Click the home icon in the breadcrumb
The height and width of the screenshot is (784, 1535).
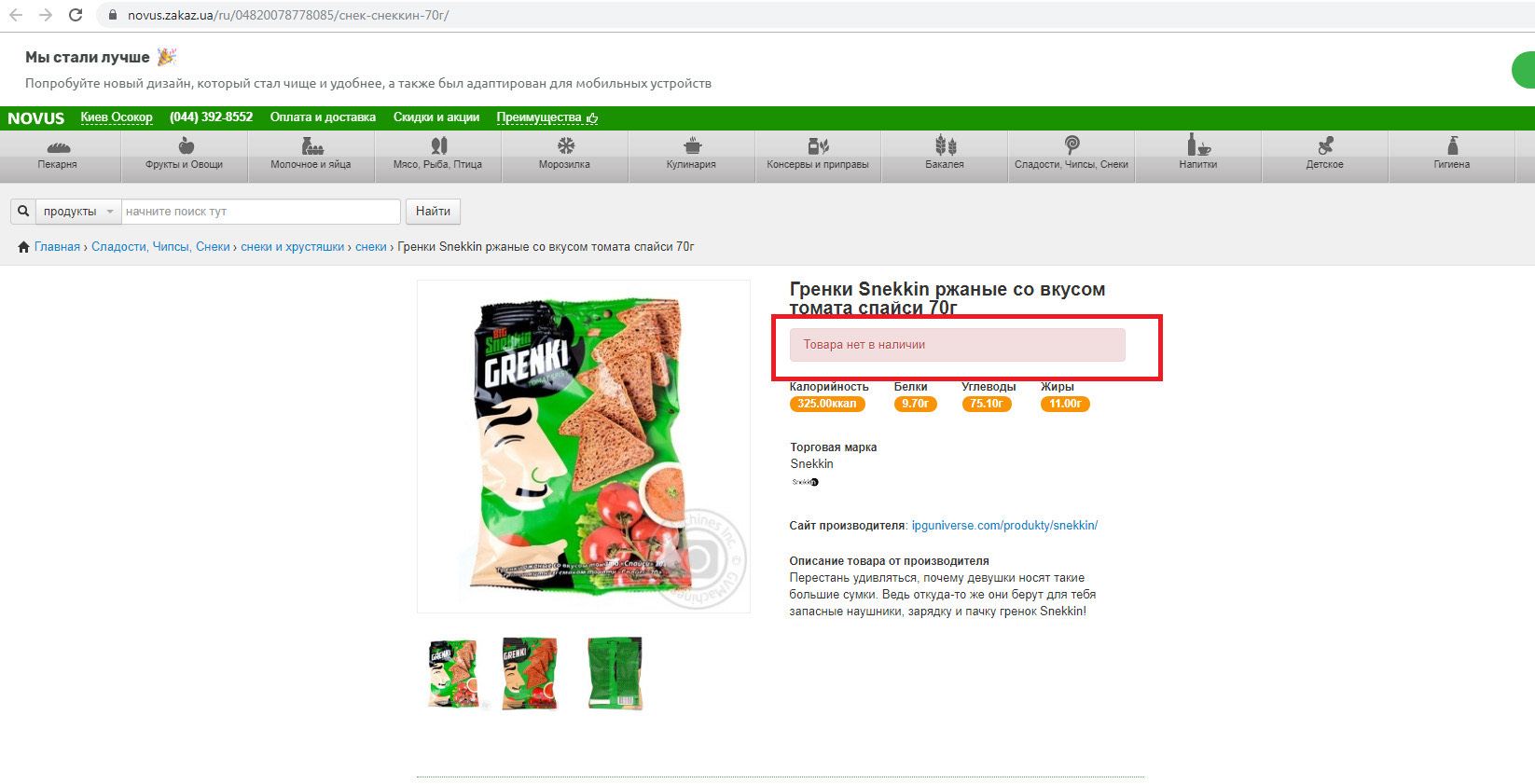[23, 247]
